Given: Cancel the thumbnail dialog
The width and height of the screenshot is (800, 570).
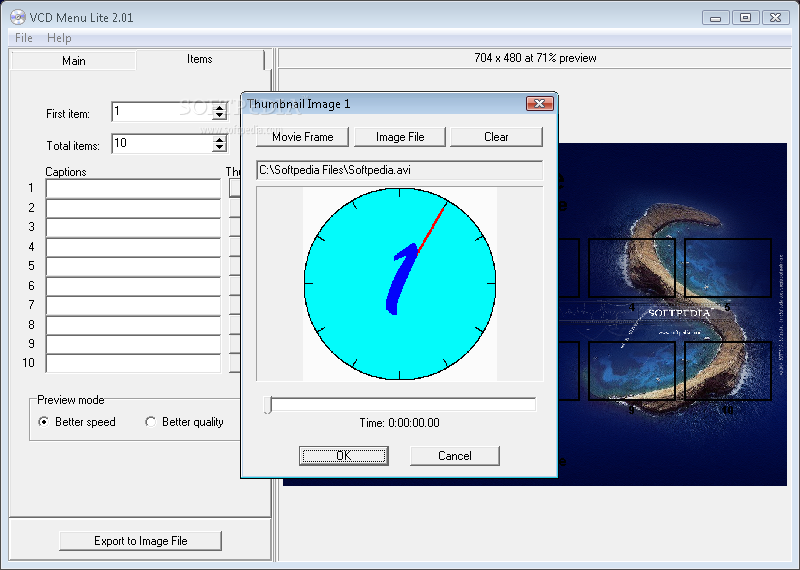Looking at the screenshot, I should click(x=455, y=456).
